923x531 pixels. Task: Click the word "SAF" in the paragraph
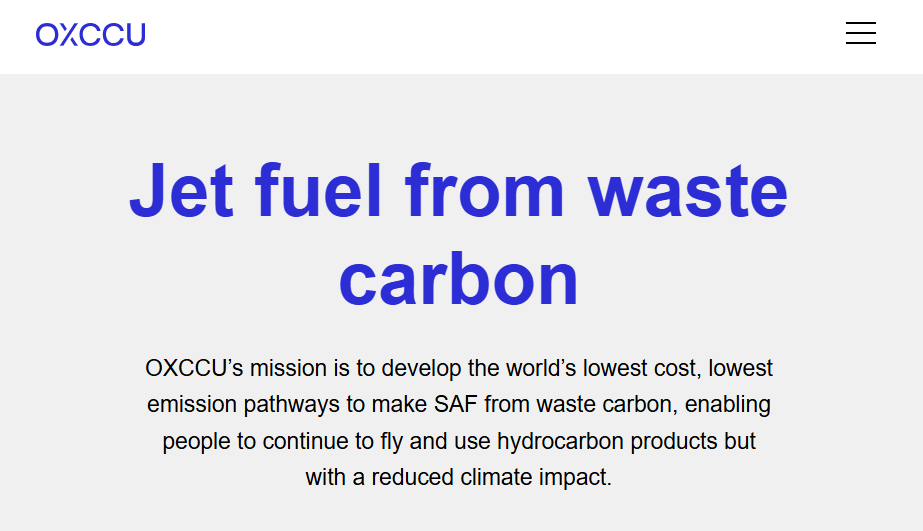pos(459,405)
